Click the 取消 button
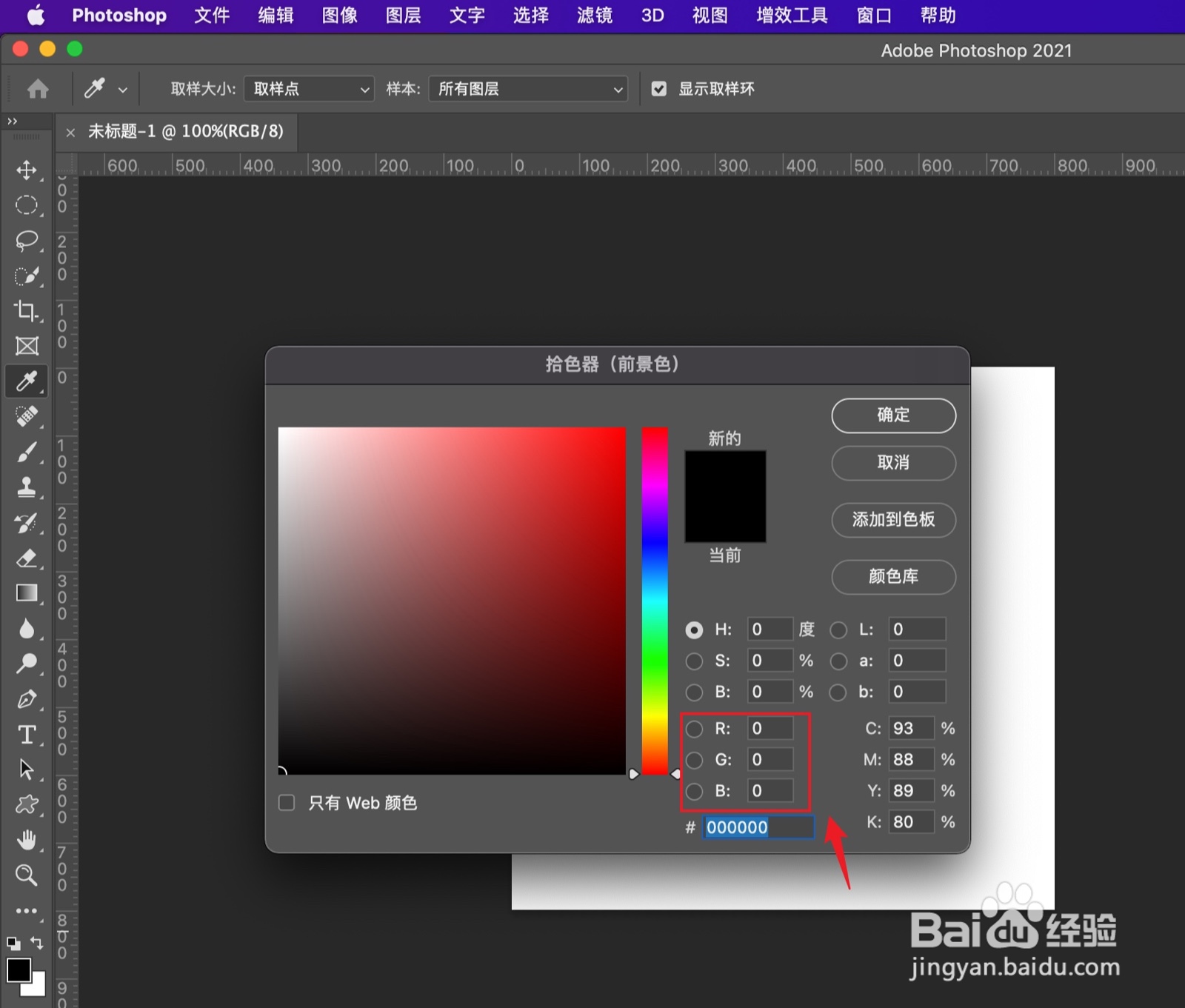Image resolution: width=1185 pixels, height=1008 pixels. tap(893, 463)
